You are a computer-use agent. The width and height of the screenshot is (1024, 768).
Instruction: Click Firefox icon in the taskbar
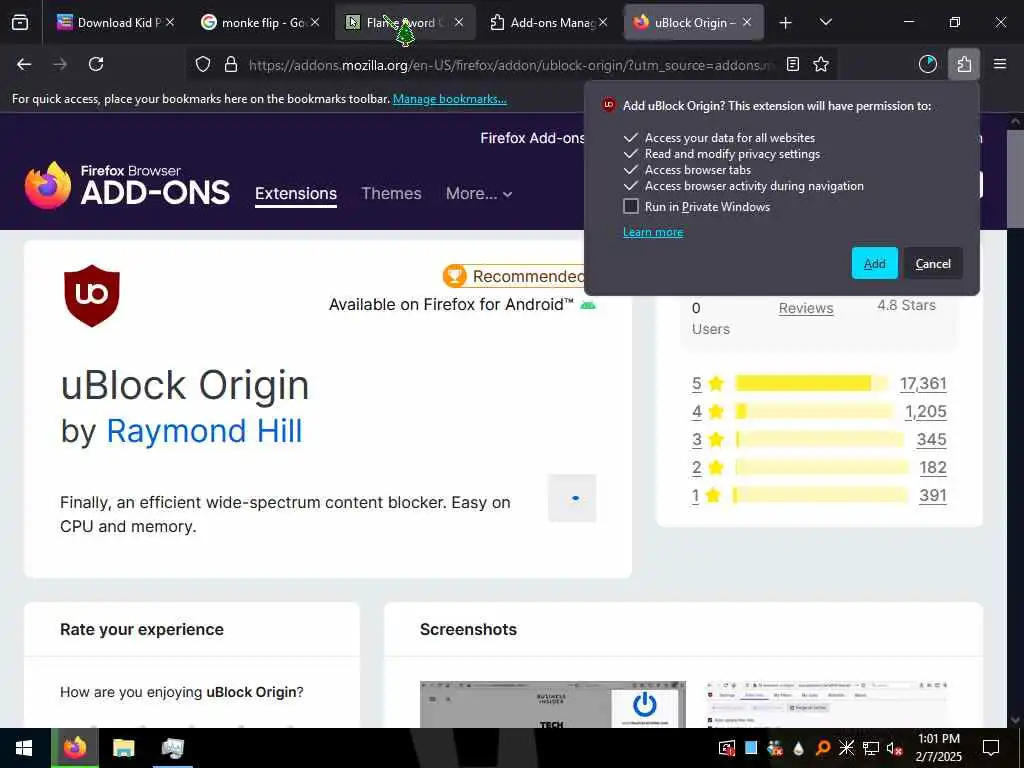point(74,748)
